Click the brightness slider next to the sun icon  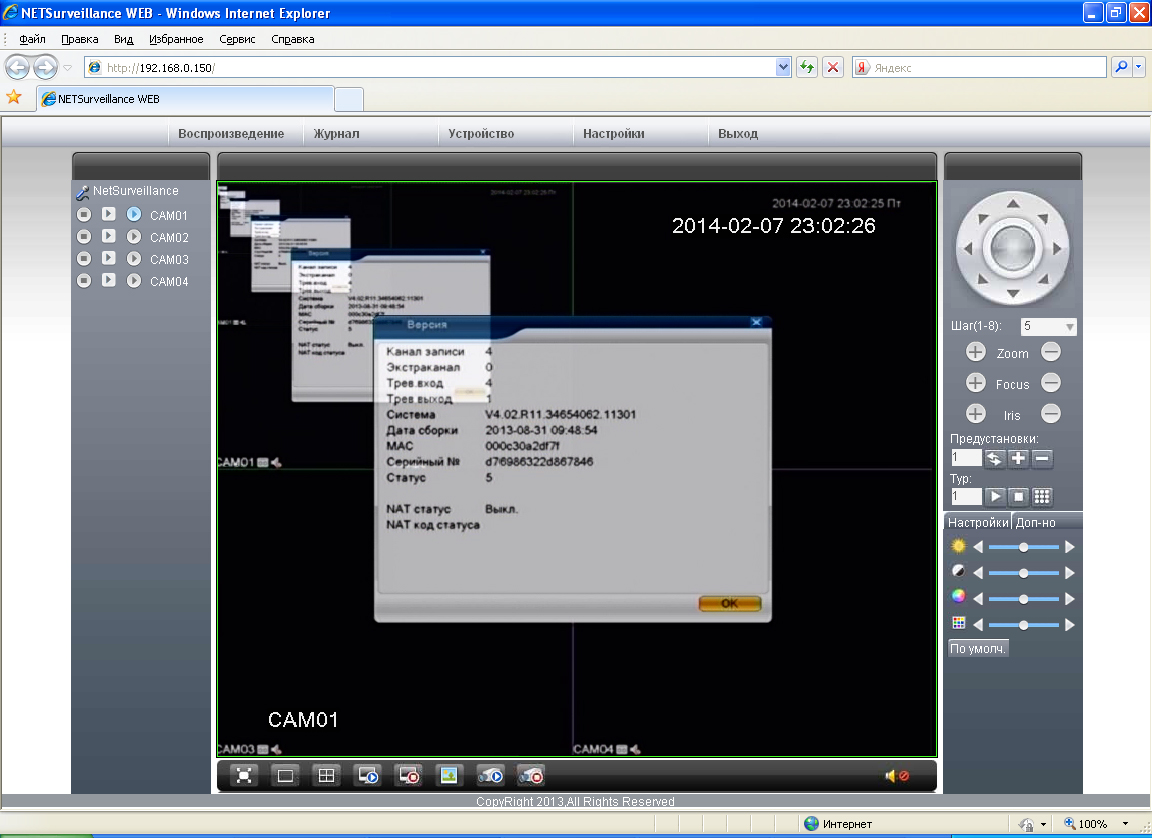coord(1023,547)
